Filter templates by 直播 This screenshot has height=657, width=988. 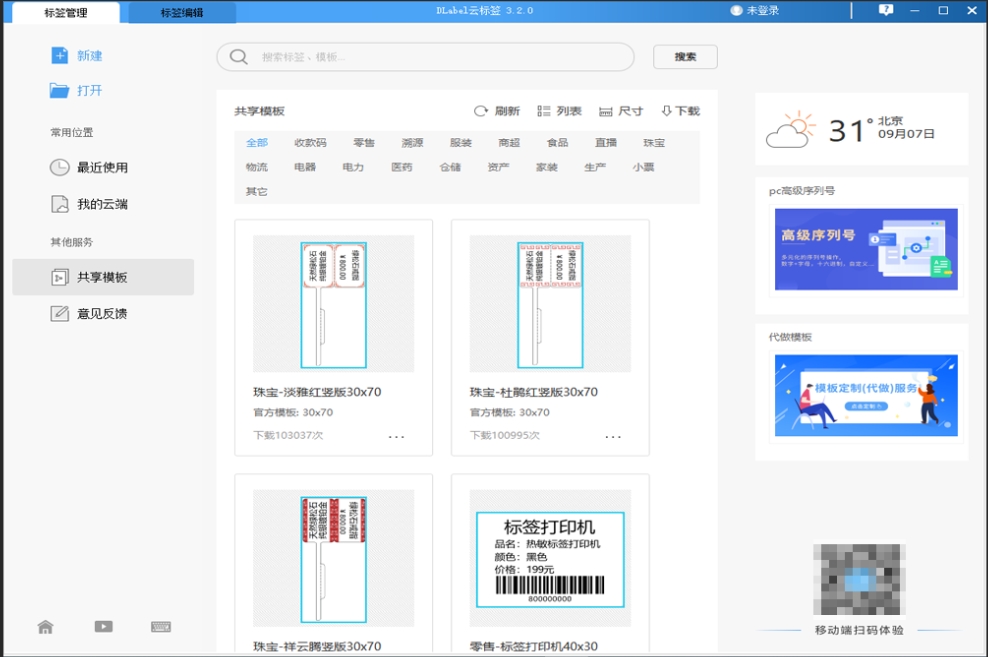click(x=606, y=142)
